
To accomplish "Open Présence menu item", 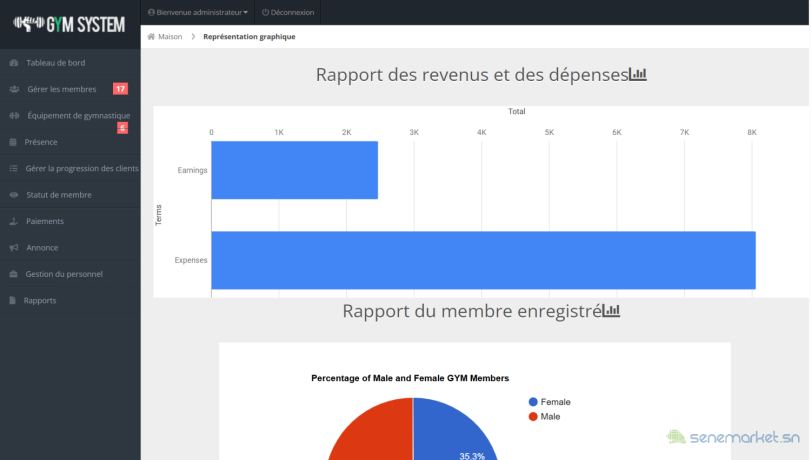I will coord(70,142).
